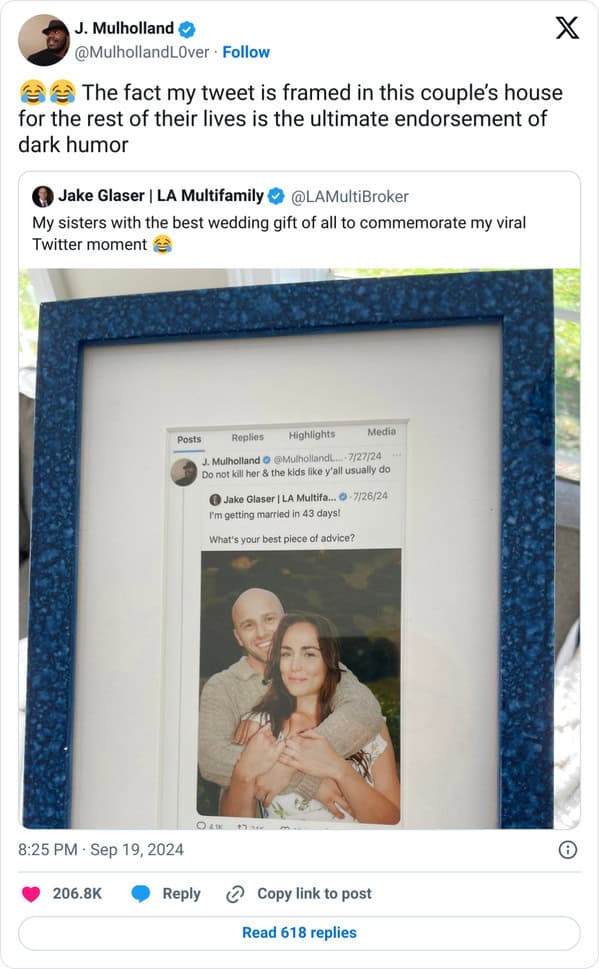
Task: Read 618 replies
Action: pyautogui.click(x=299, y=933)
